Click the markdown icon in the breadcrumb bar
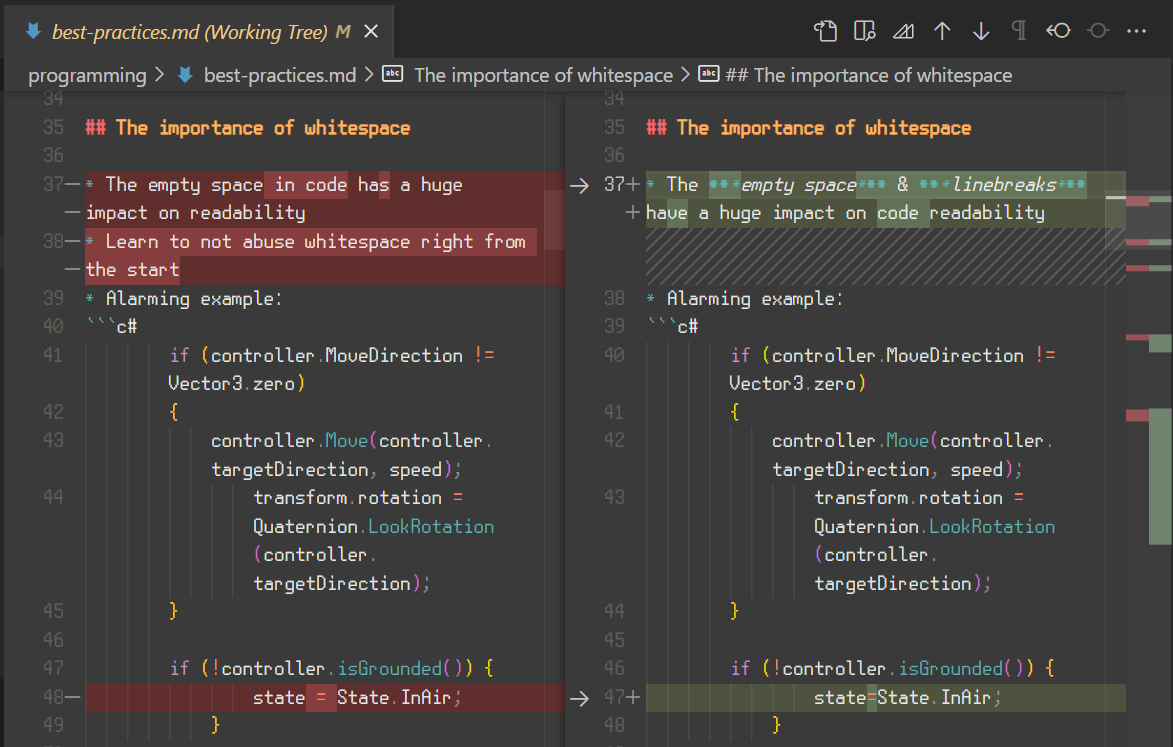This screenshot has height=747, width=1173. point(185,75)
